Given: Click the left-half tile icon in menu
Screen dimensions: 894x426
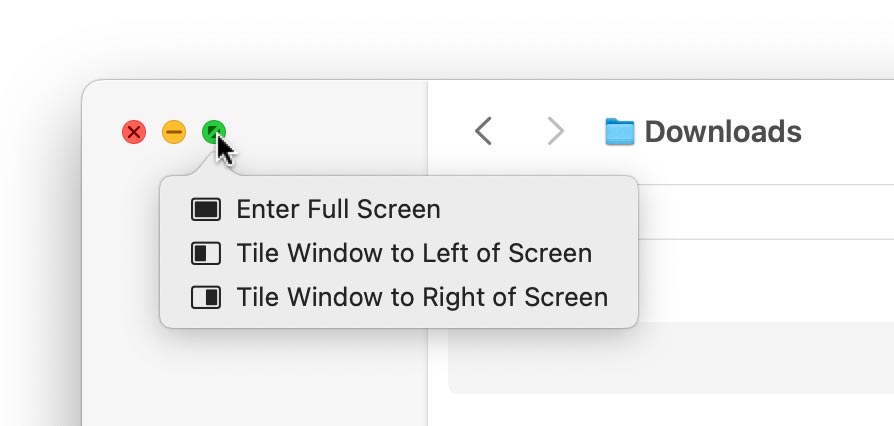Looking at the screenshot, I should (206, 253).
